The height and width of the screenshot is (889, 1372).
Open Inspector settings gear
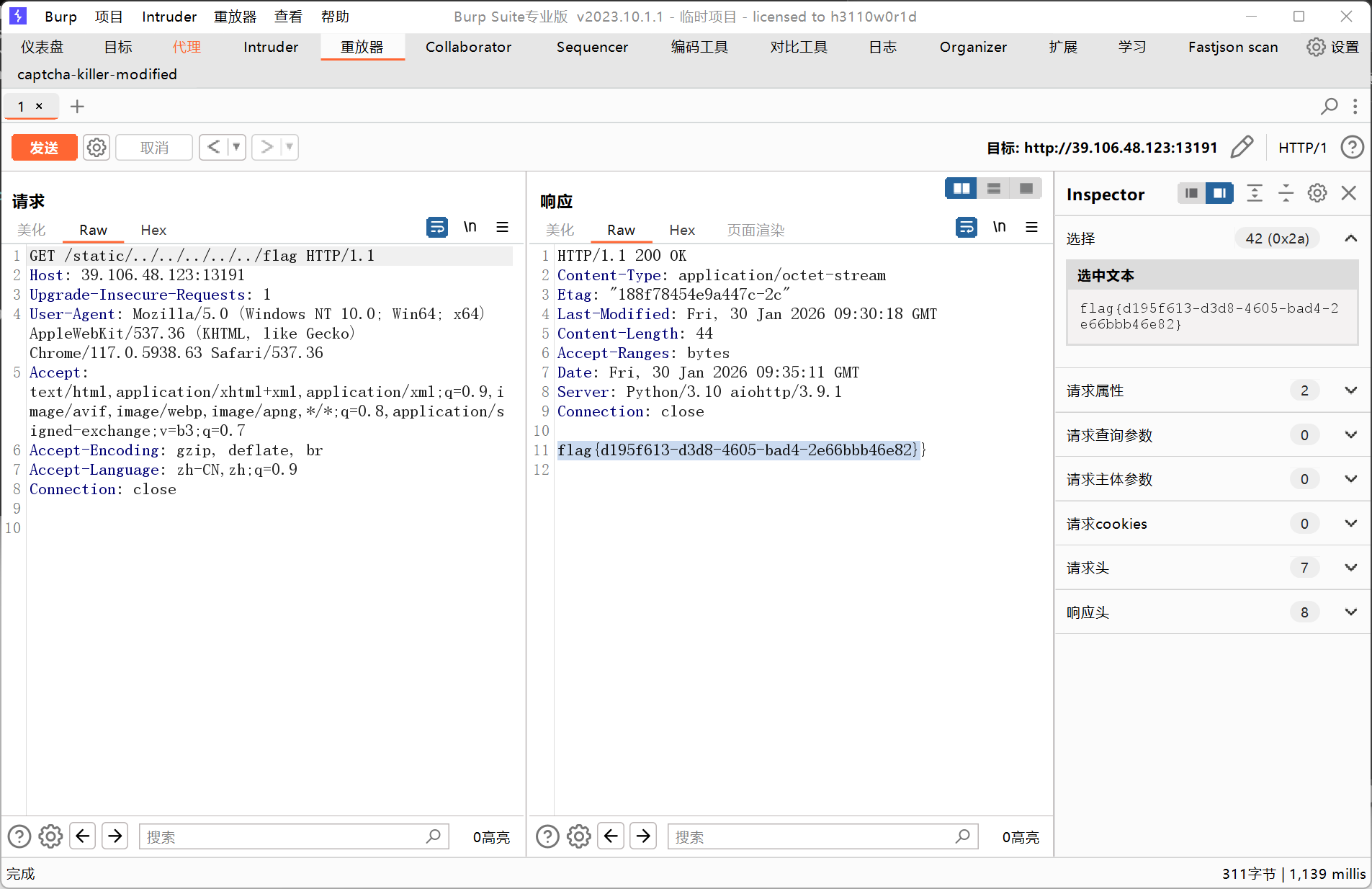click(x=1317, y=193)
